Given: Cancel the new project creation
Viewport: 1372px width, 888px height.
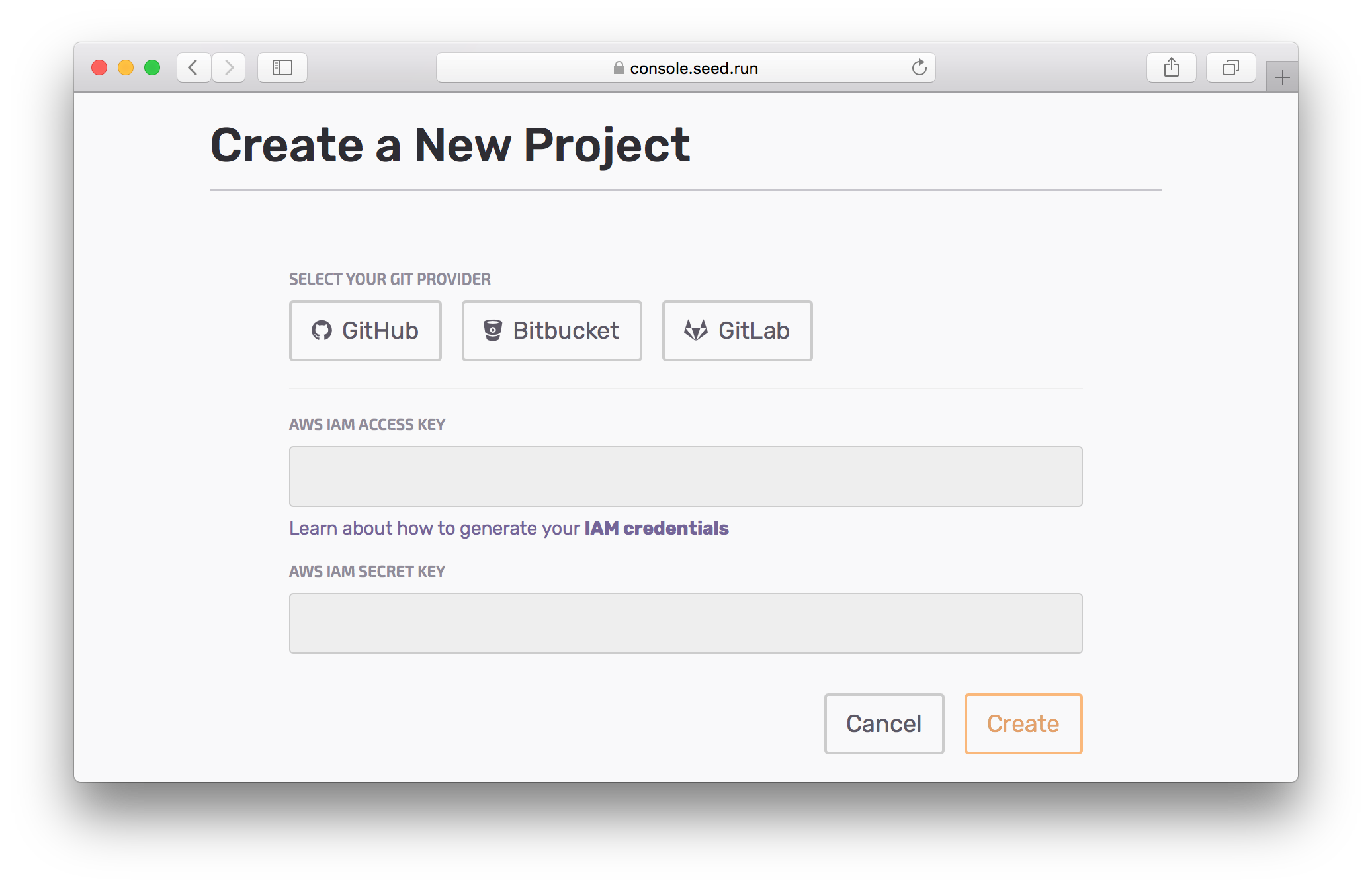Looking at the screenshot, I should tap(884, 724).
